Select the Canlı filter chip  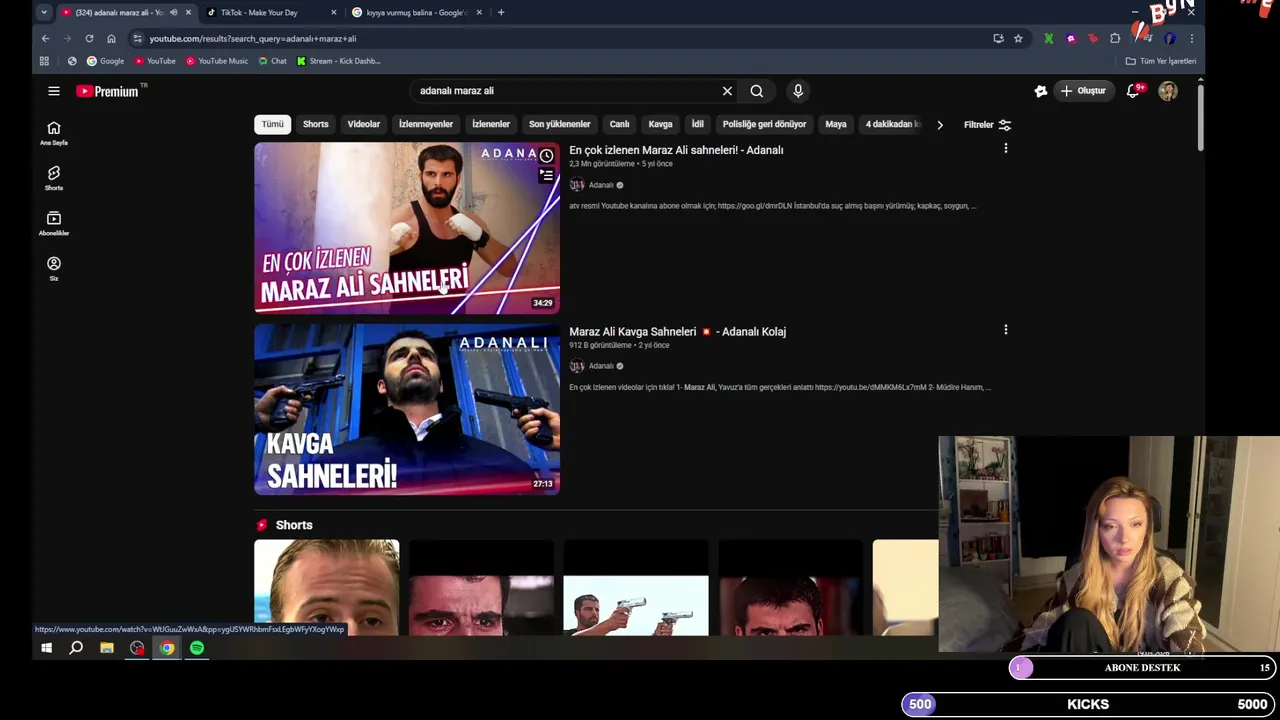(620, 124)
